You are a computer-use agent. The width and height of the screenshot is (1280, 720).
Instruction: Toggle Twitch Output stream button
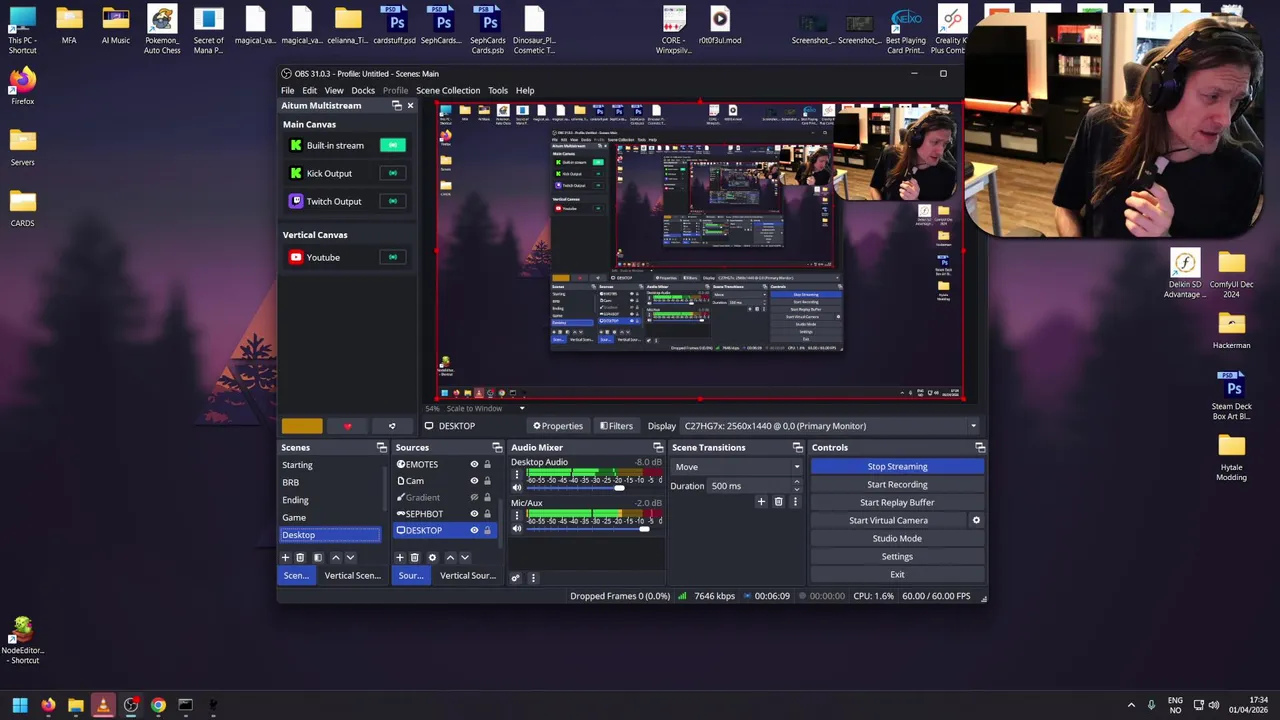[392, 201]
